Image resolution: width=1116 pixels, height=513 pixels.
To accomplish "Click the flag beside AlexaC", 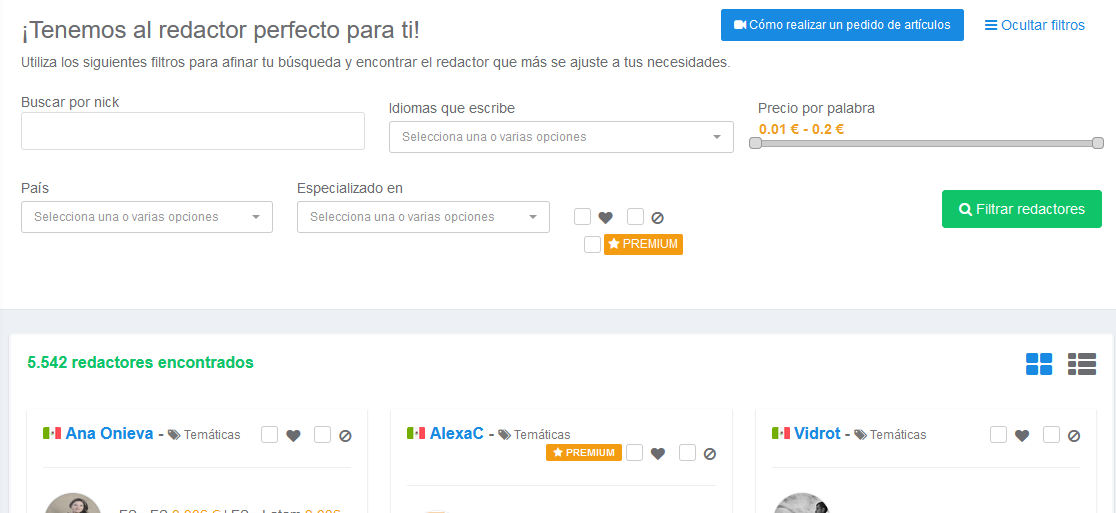I will pyautogui.click(x=416, y=433).
